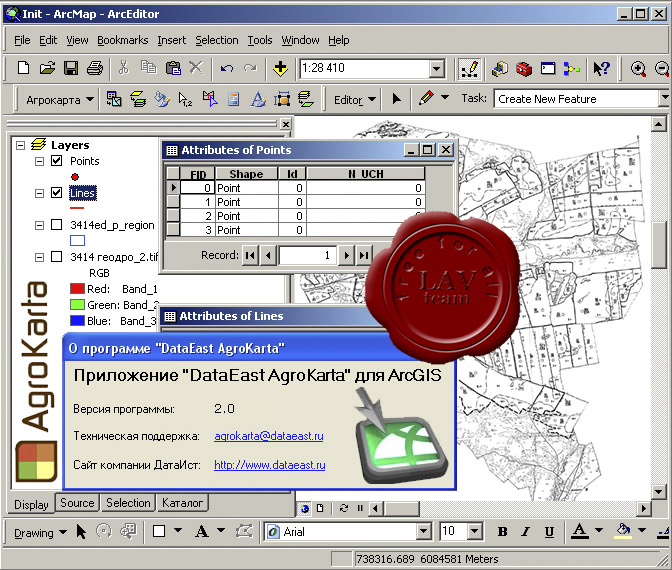Image resolution: width=672 pixels, height=570 pixels.
Task: Go to previous record in Points table
Action: [x=268, y=255]
